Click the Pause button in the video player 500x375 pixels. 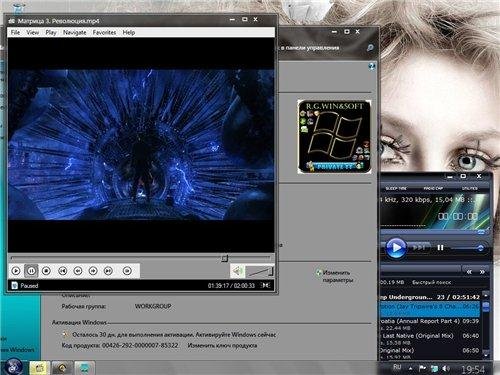(x=31, y=271)
